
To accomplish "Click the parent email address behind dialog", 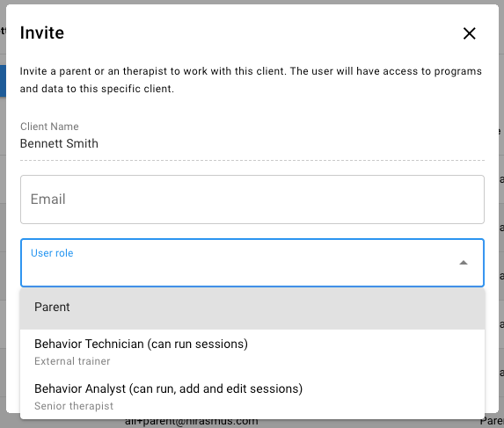I will pyautogui.click(x=191, y=422).
